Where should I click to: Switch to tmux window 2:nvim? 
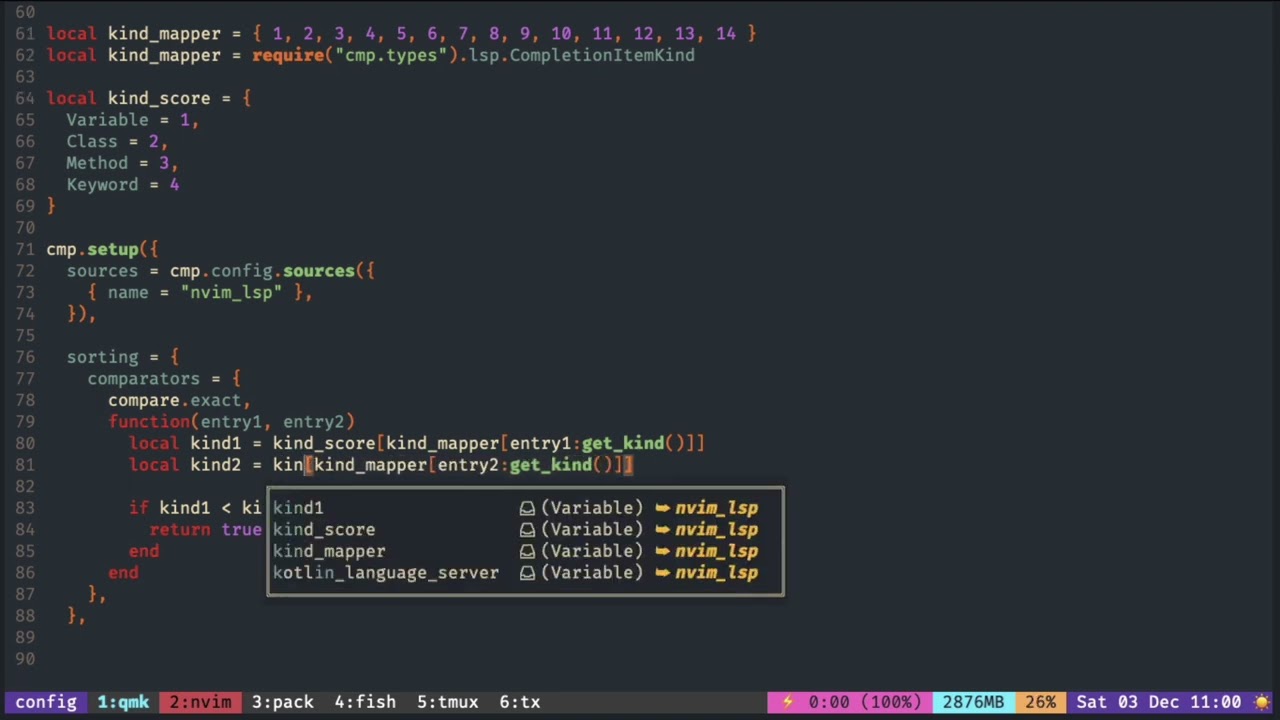pyautogui.click(x=200, y=702)
